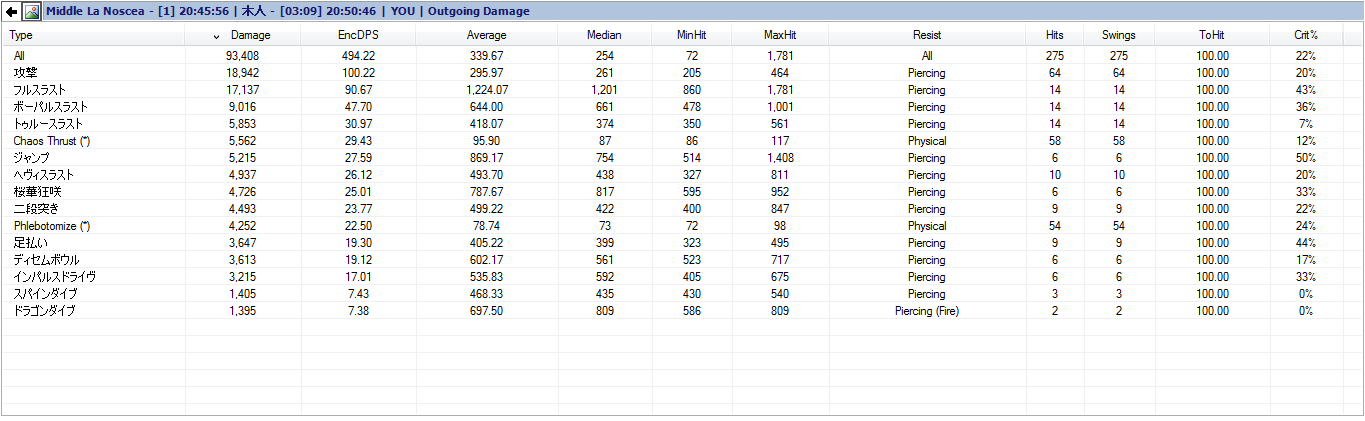The image size is (1365, 421).
Task: Sort by the Hits column
Action: click(x=1054, y=35)
